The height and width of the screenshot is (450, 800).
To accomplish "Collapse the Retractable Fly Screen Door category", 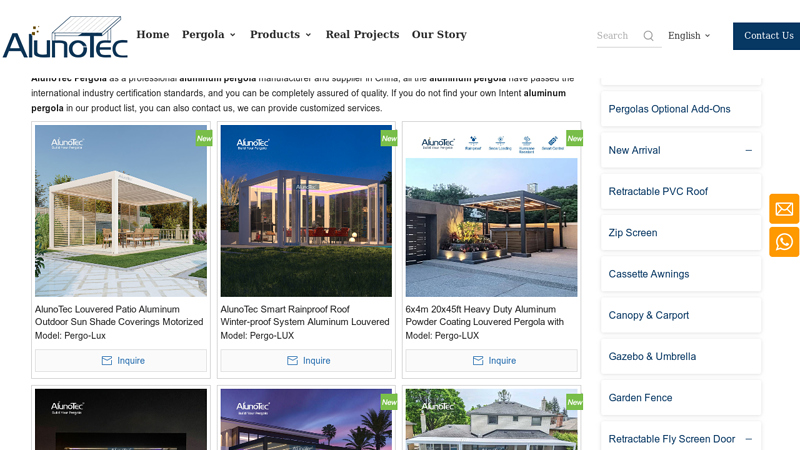I will coord(748,439).
